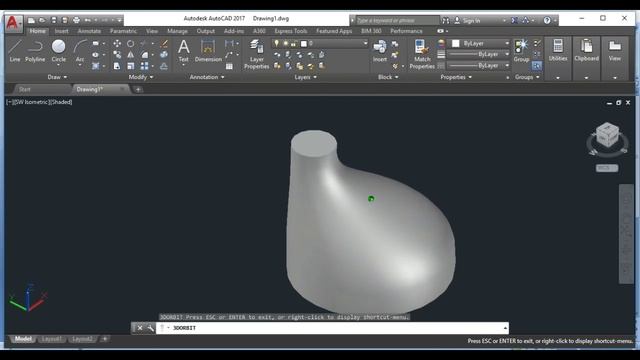Open the Utilities panel button
Viewport: 640px width, 360px height.
(x=558, y=58)
